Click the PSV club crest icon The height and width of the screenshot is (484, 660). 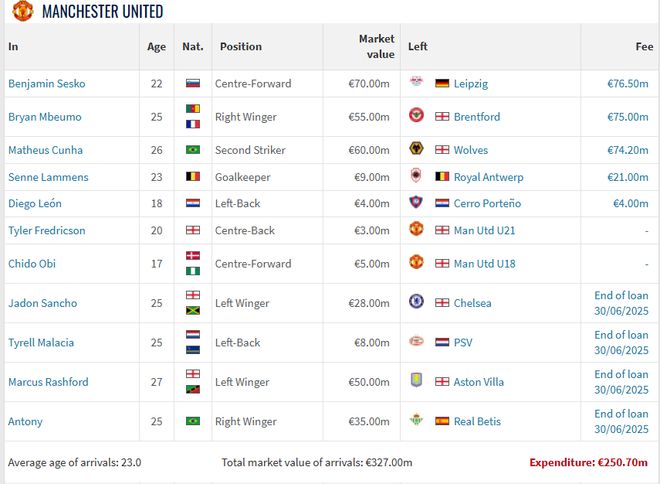click(x=417, y=342)
